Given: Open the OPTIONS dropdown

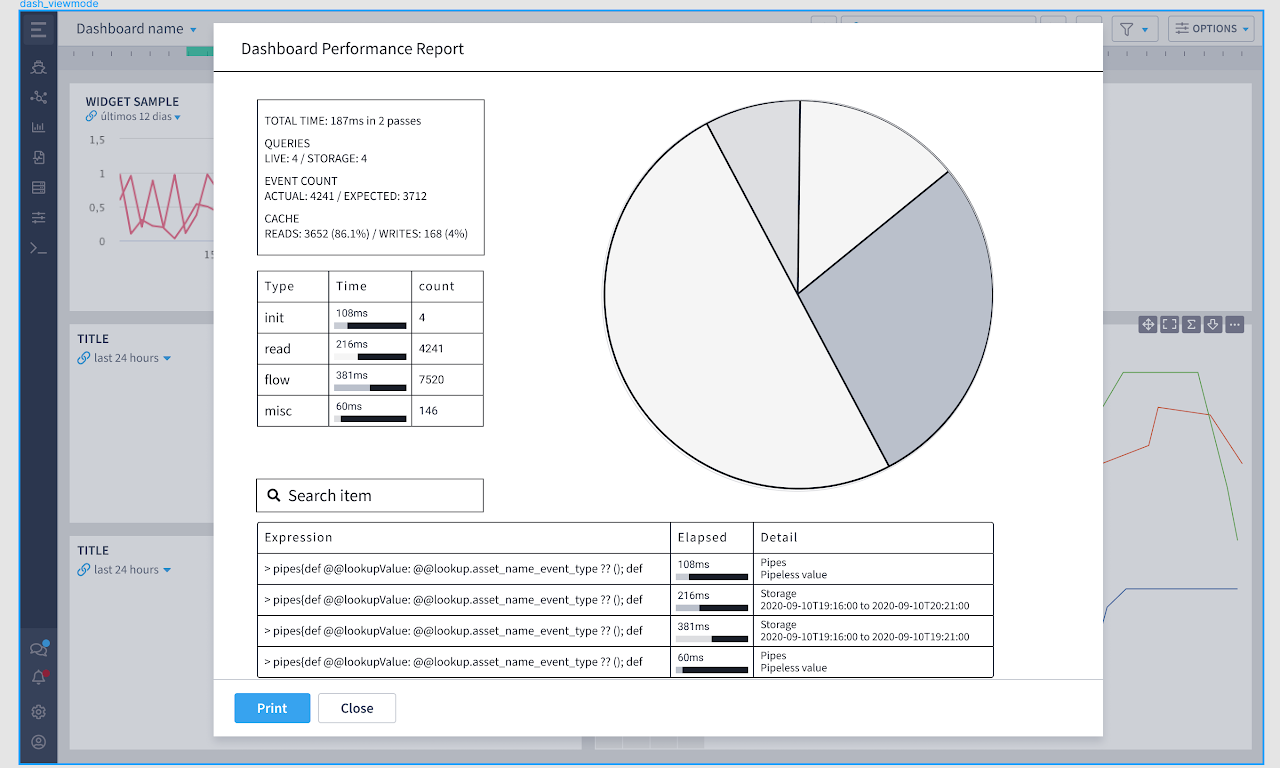Looking at the screenshot, I should (x=1211, y=29).
